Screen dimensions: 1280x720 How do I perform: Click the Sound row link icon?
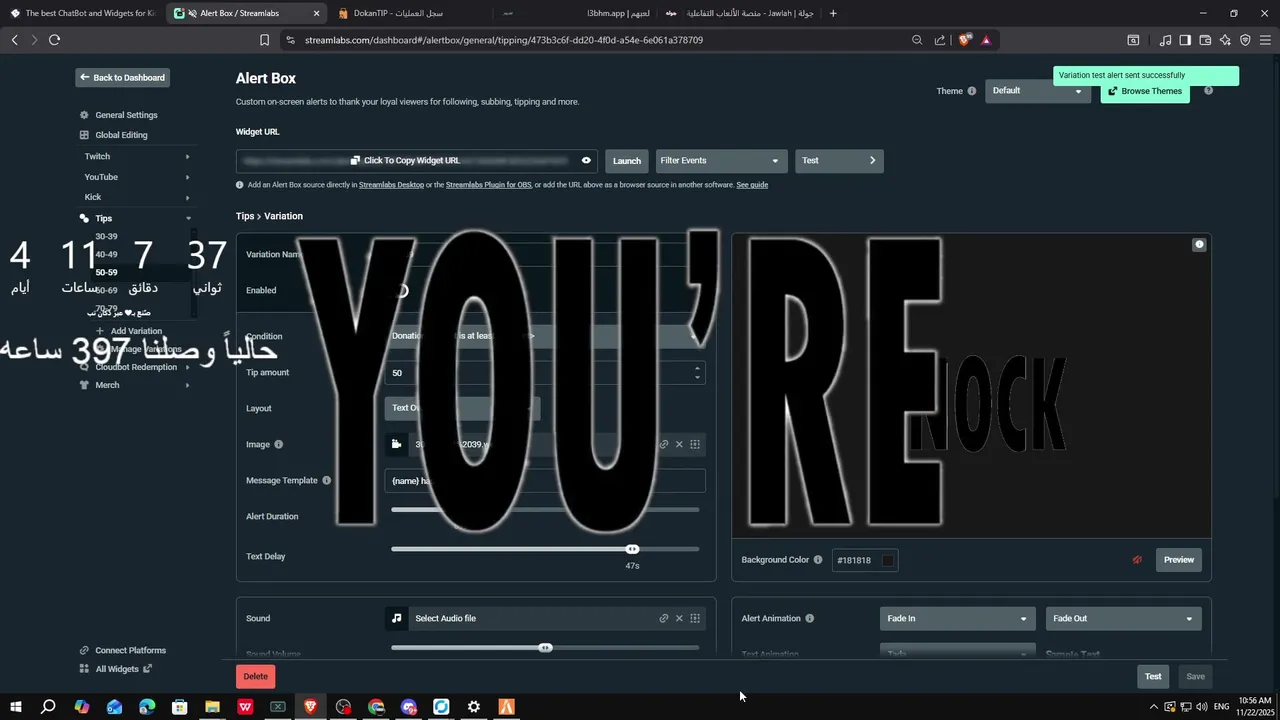tap(663, 618)
